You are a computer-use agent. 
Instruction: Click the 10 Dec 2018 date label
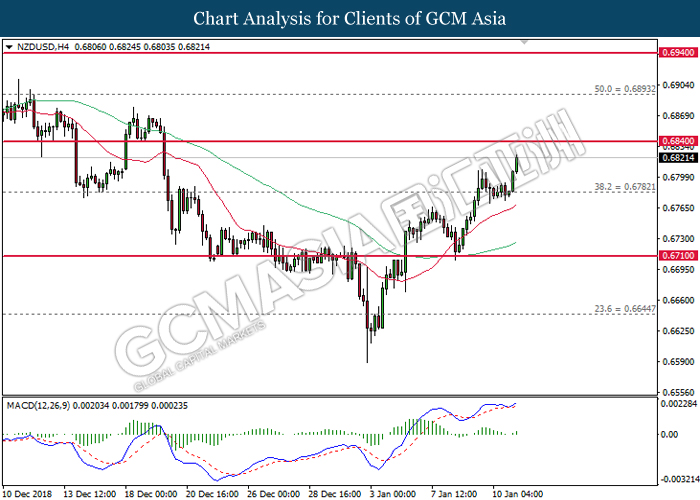[x=27, y=494]
